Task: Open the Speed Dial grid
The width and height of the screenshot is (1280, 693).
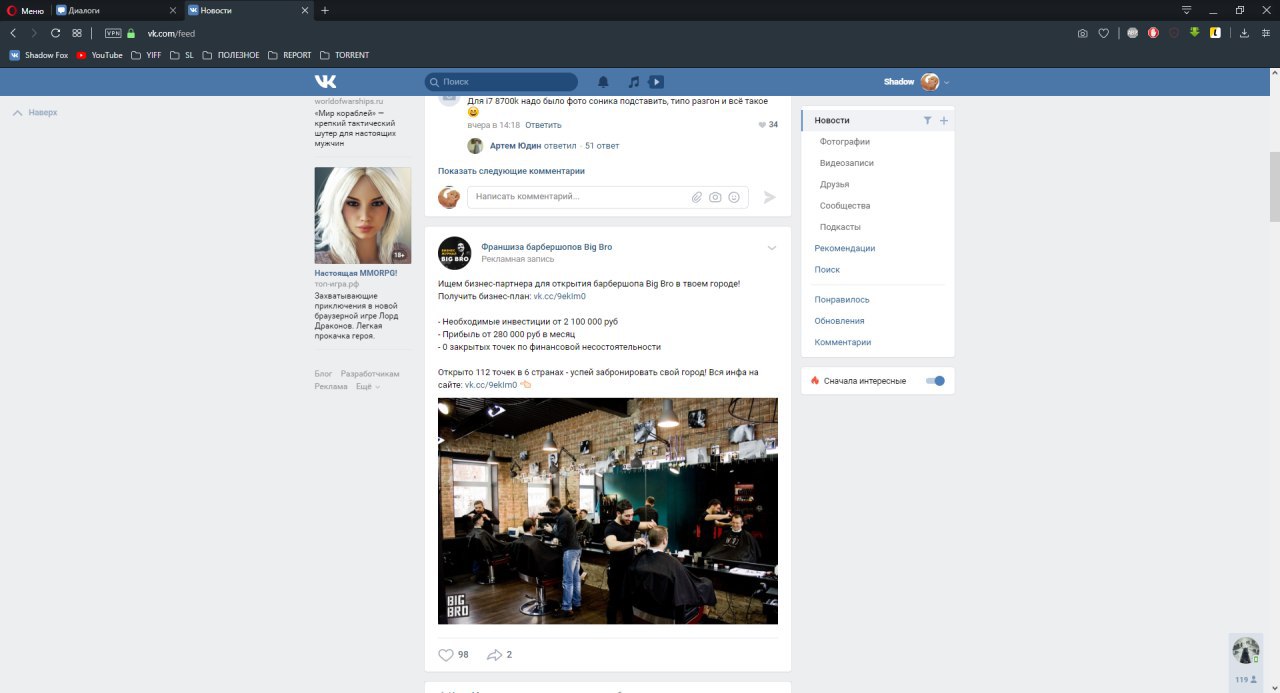Action: tap(77, 33)
